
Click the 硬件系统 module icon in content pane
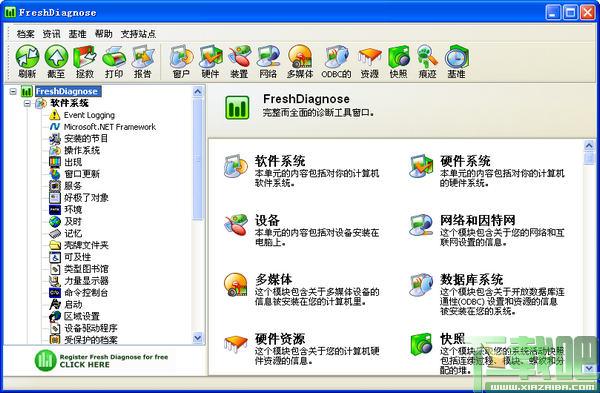click(421, 166)
